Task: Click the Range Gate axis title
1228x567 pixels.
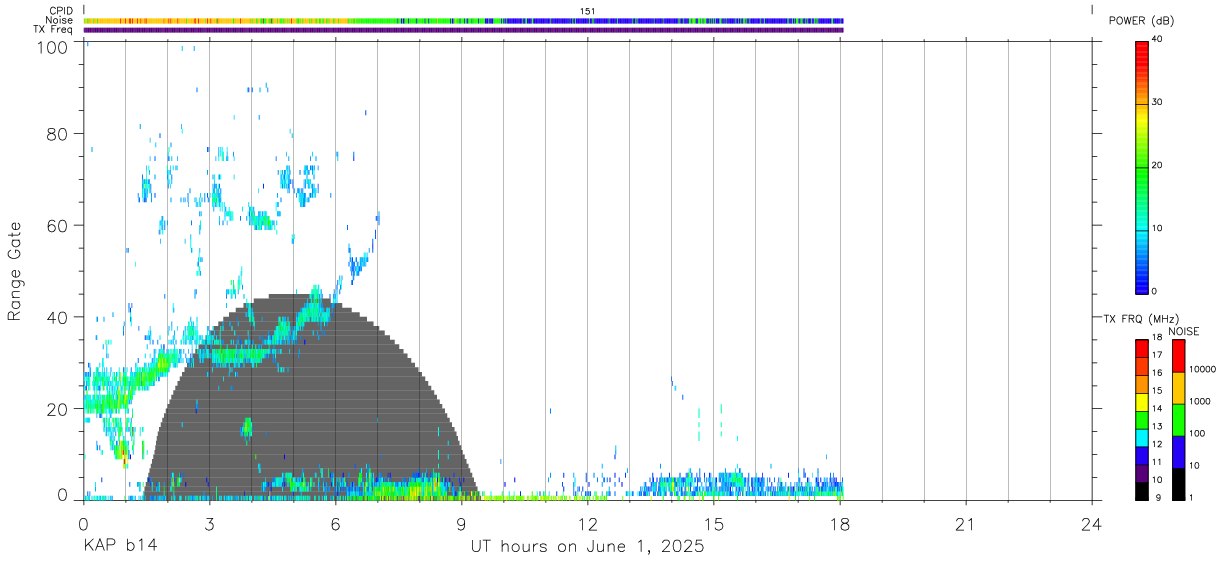Action: pos(15,271)
